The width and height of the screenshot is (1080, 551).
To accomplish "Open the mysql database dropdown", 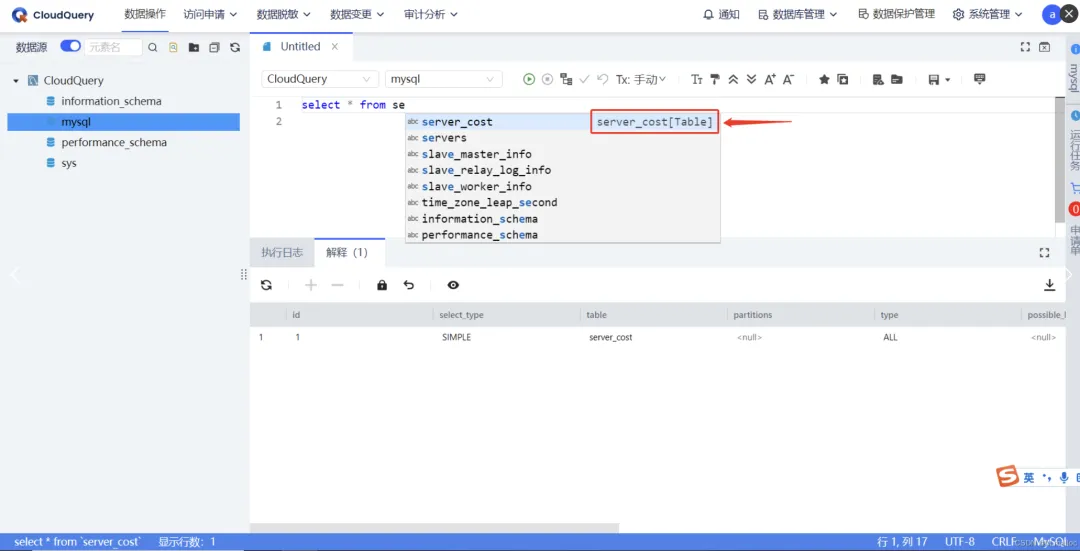I will click(x=444, y=79).
